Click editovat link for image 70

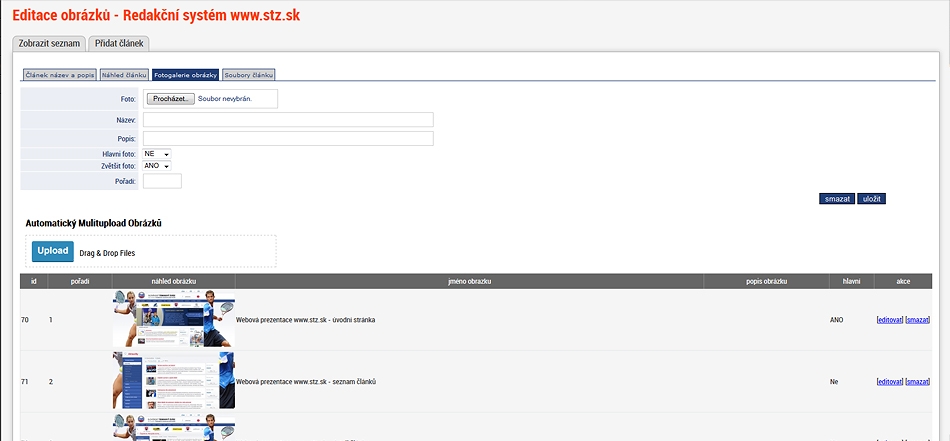pos(890,320)
